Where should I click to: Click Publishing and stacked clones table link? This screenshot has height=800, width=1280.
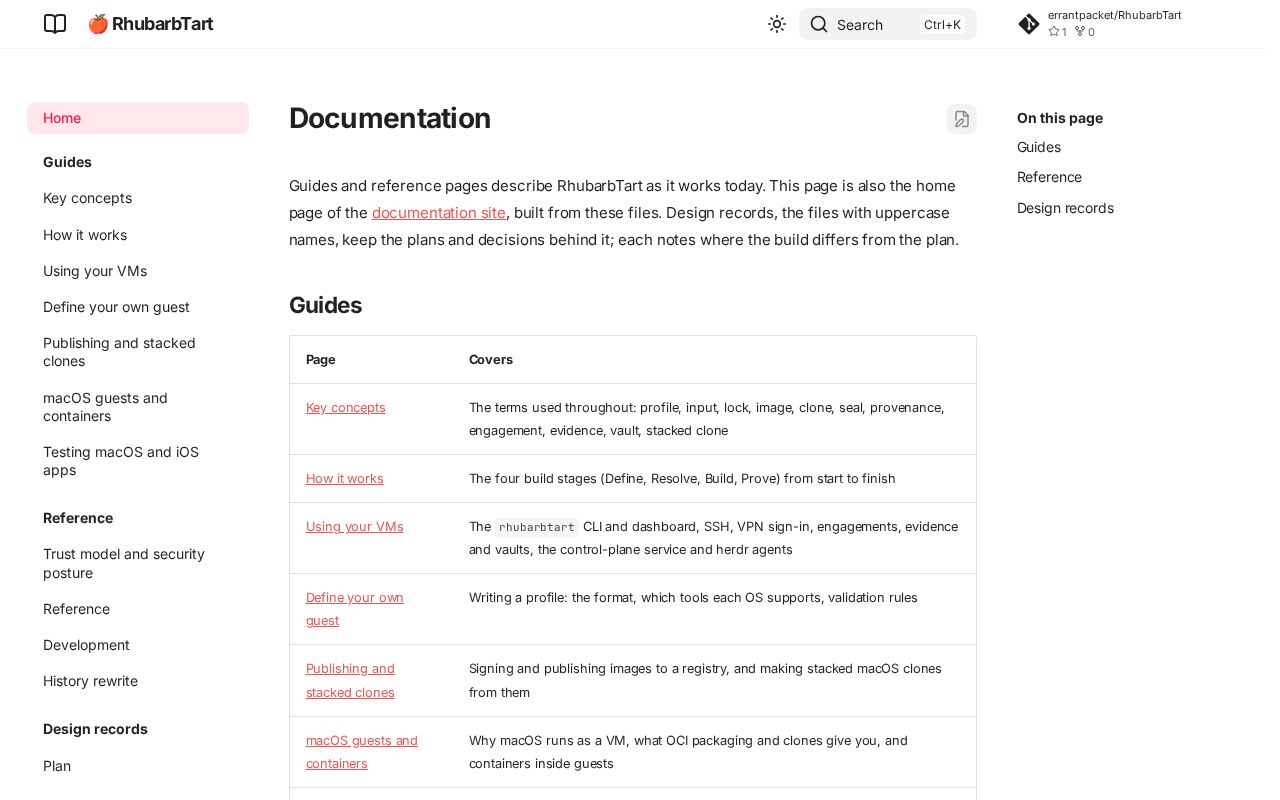(350, 680)
